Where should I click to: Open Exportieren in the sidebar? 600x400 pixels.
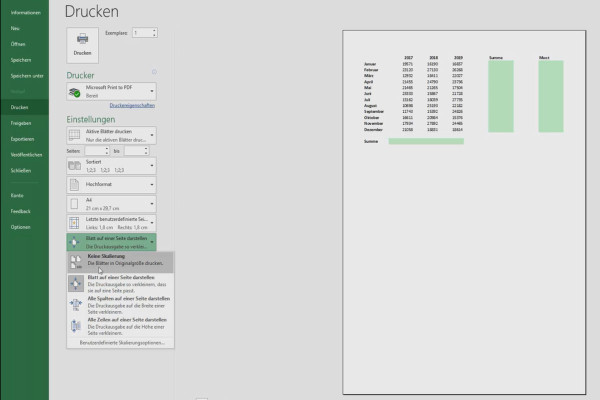(22, 139)
